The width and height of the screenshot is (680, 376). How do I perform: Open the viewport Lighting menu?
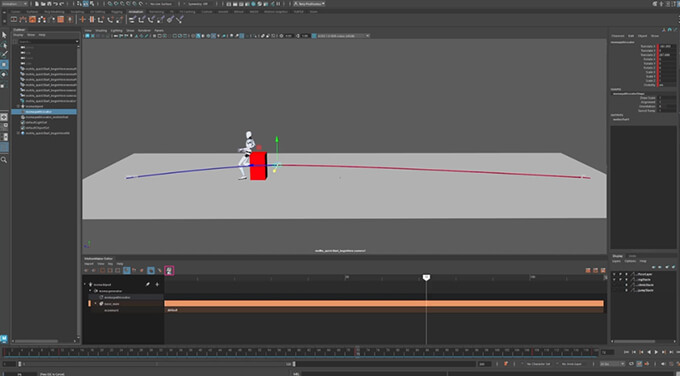[117, 30]
